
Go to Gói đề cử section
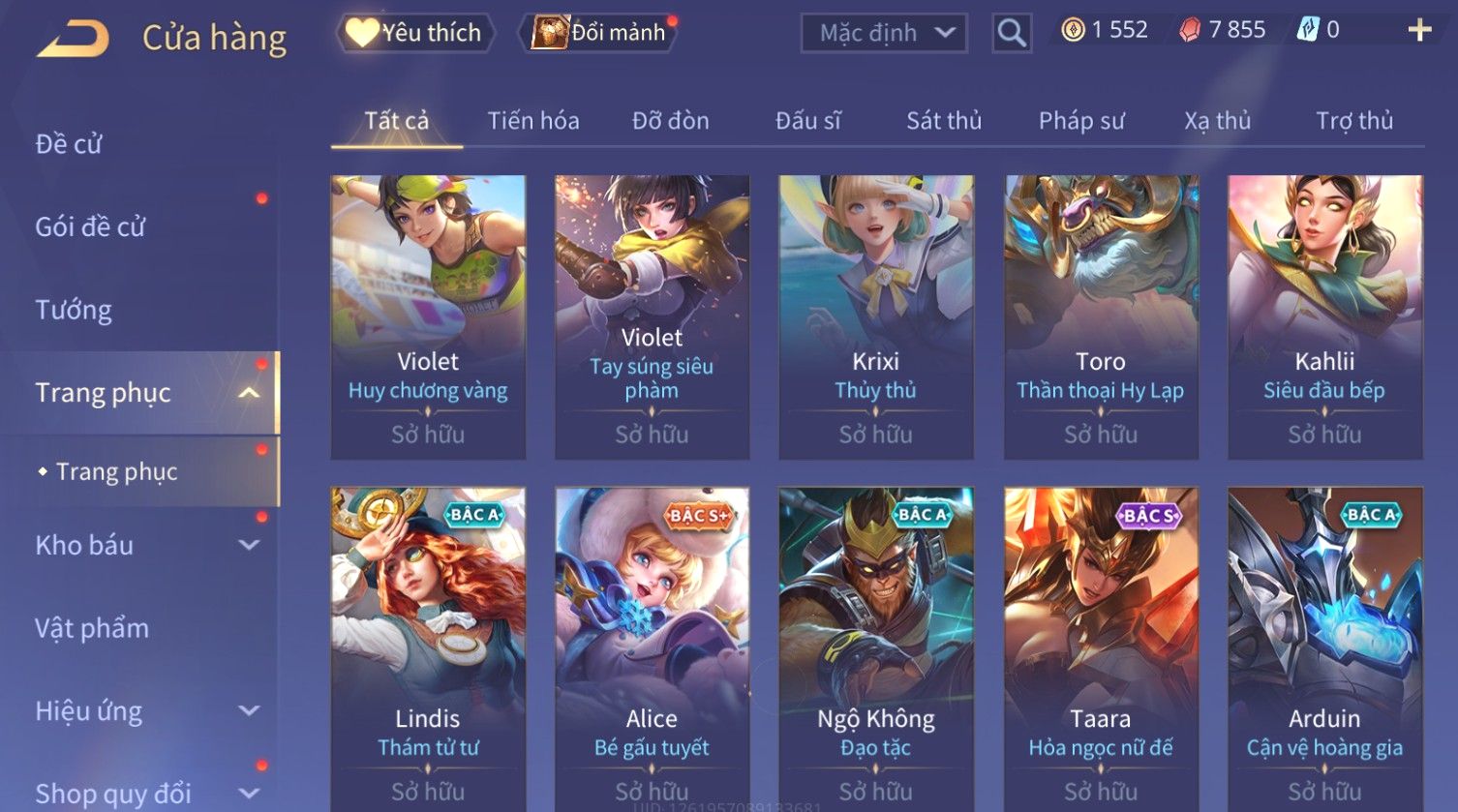[90, 226]
